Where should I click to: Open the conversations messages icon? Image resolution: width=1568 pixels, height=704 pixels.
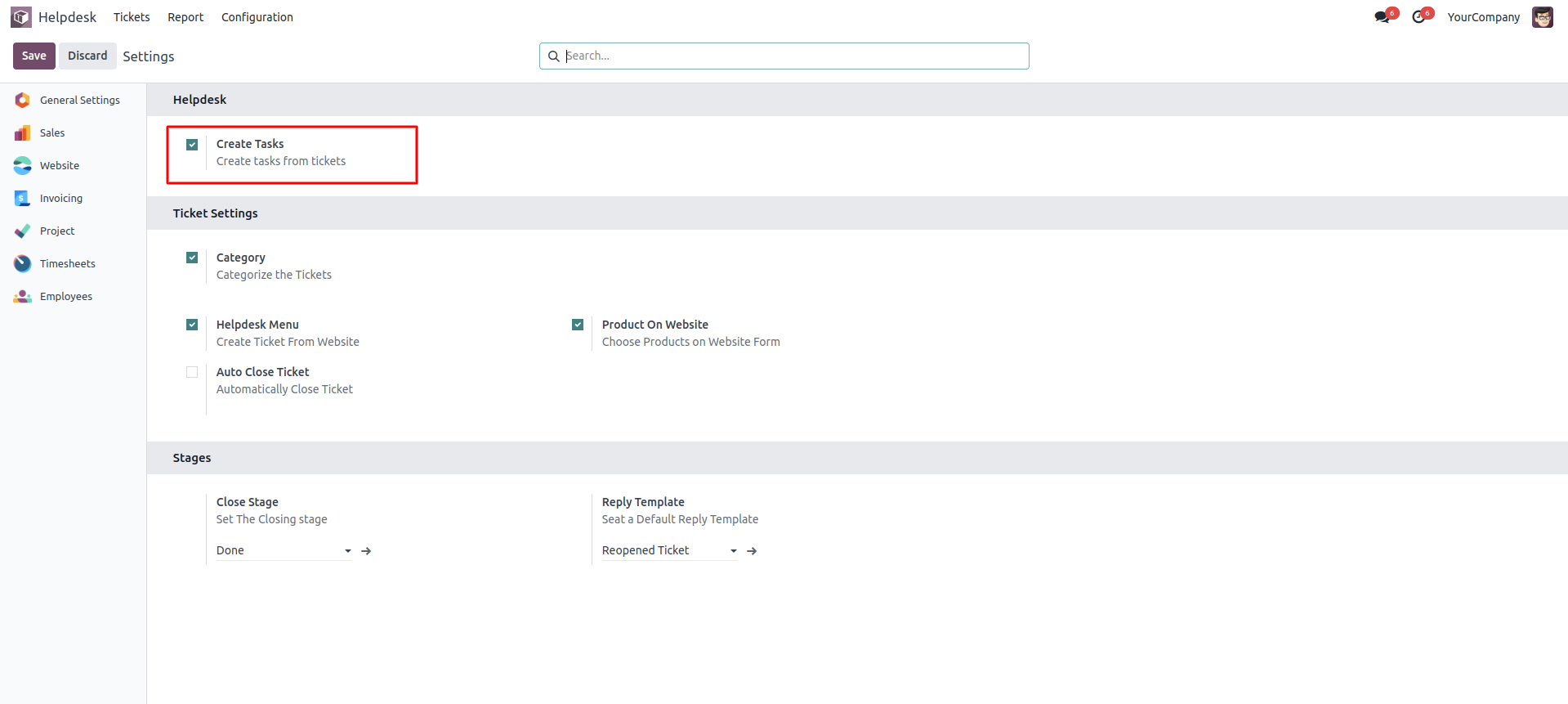1382,17
